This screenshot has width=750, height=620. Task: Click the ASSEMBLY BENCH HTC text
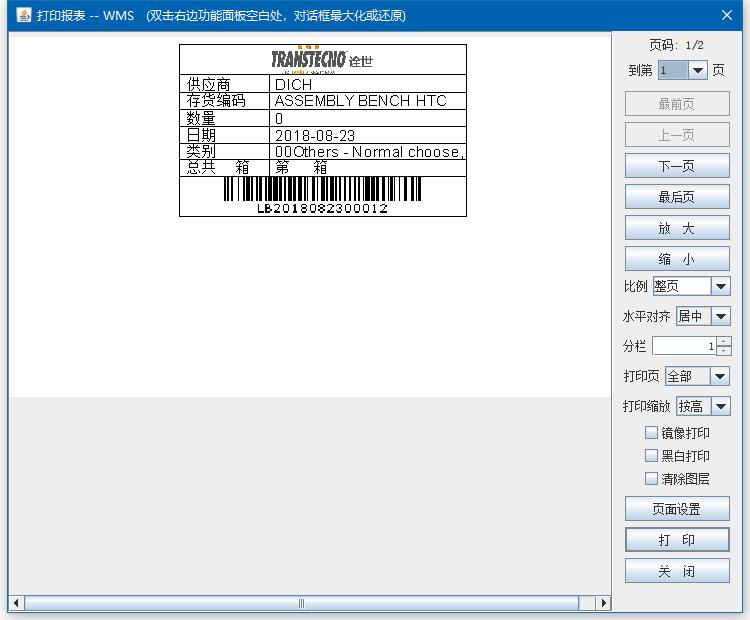[x=360, y=101]
